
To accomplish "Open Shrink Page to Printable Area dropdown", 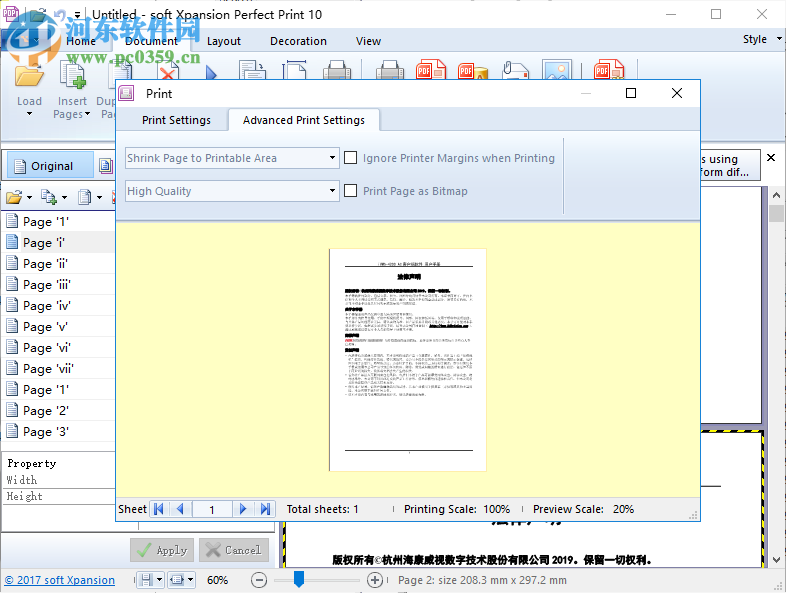I will (x=332, y=158).
